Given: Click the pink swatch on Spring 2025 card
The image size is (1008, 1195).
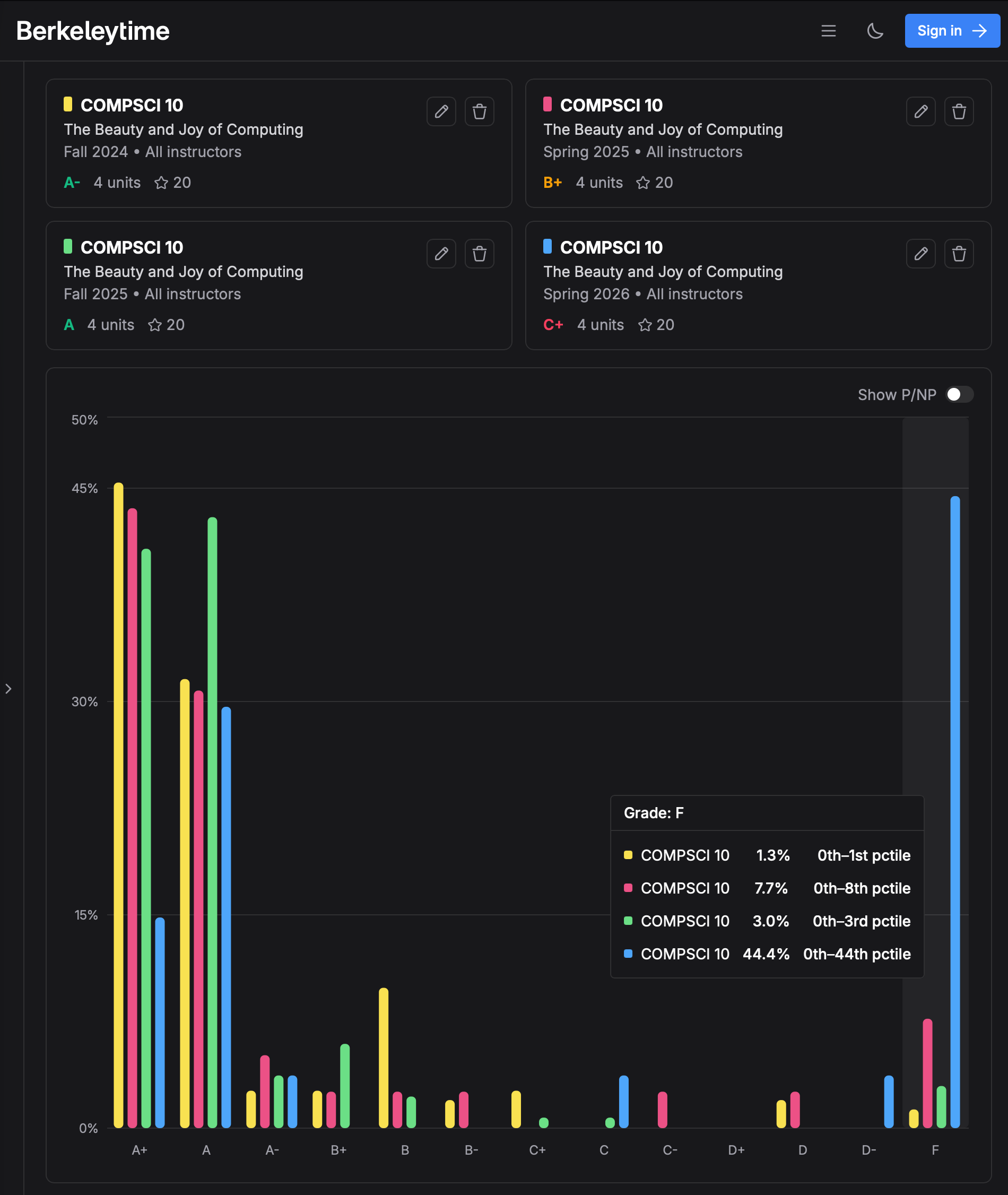Looking at the screenshot, I should (x=548, y=104).
